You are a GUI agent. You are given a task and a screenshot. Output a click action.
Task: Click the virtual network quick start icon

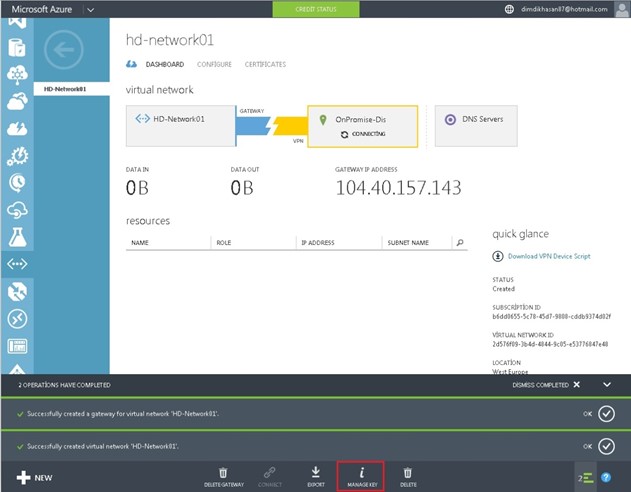pyautogui.click(x=131, y=64)
